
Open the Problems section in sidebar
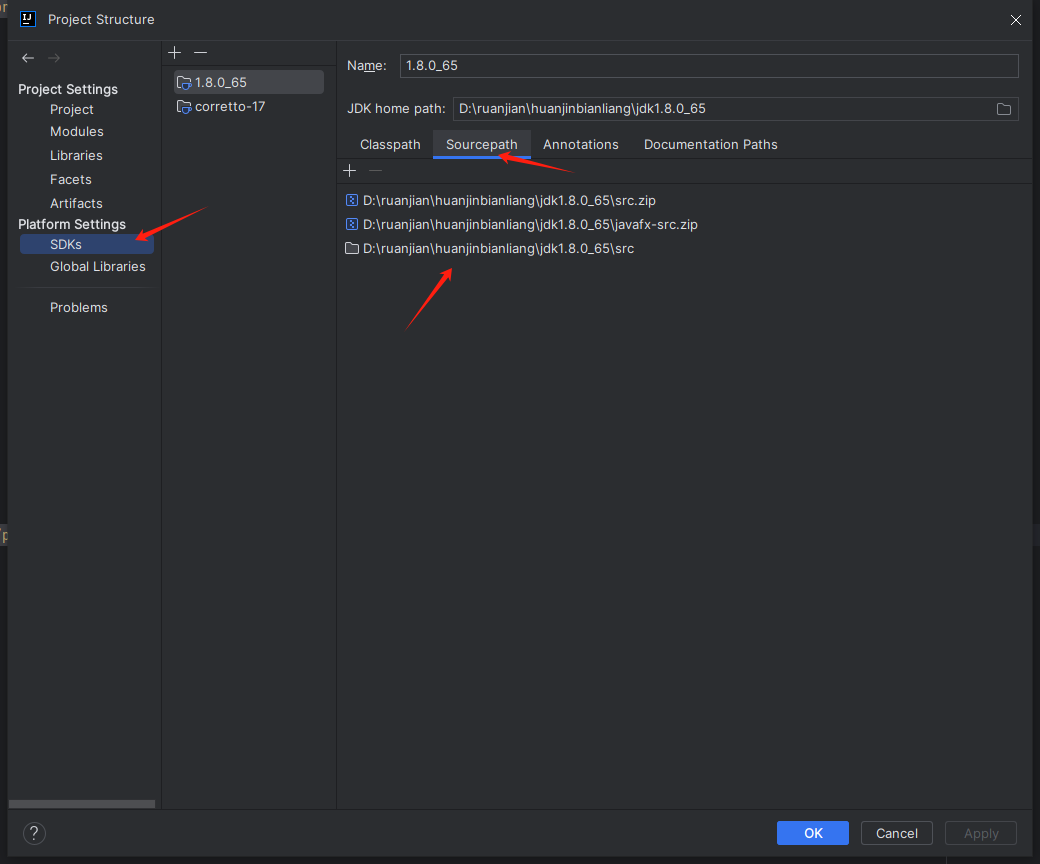coord(79,307)
